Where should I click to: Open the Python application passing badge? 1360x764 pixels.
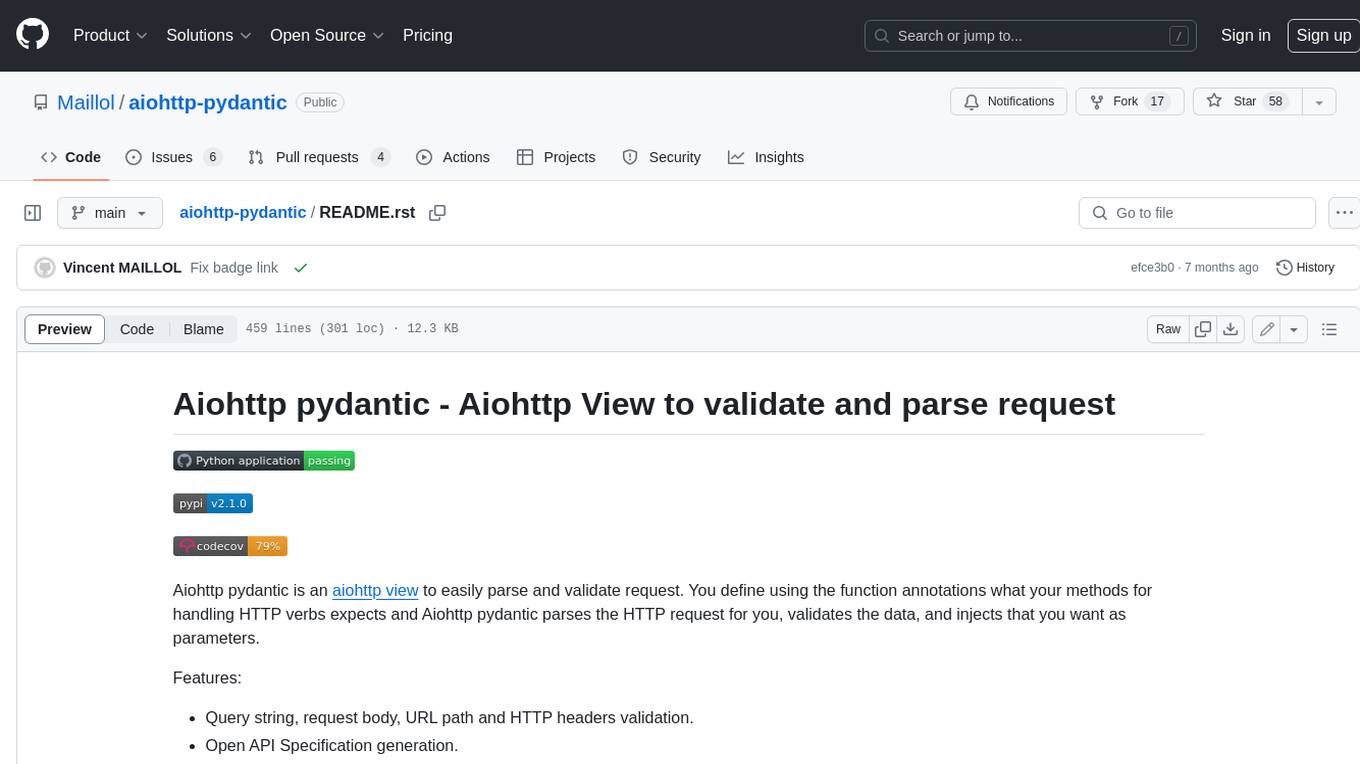pos(264,461)
